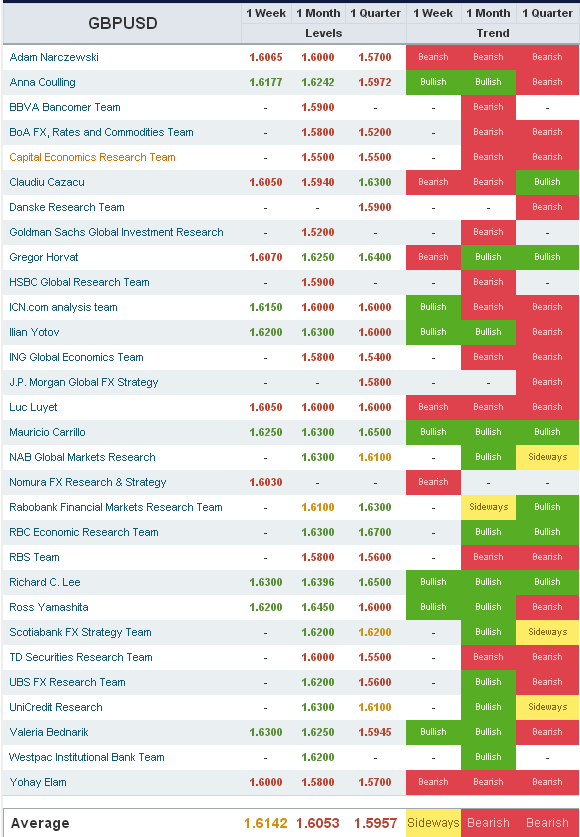580x837 pixels.
Task: Open RBC Economic Research Team link
Action: point(84,532)
